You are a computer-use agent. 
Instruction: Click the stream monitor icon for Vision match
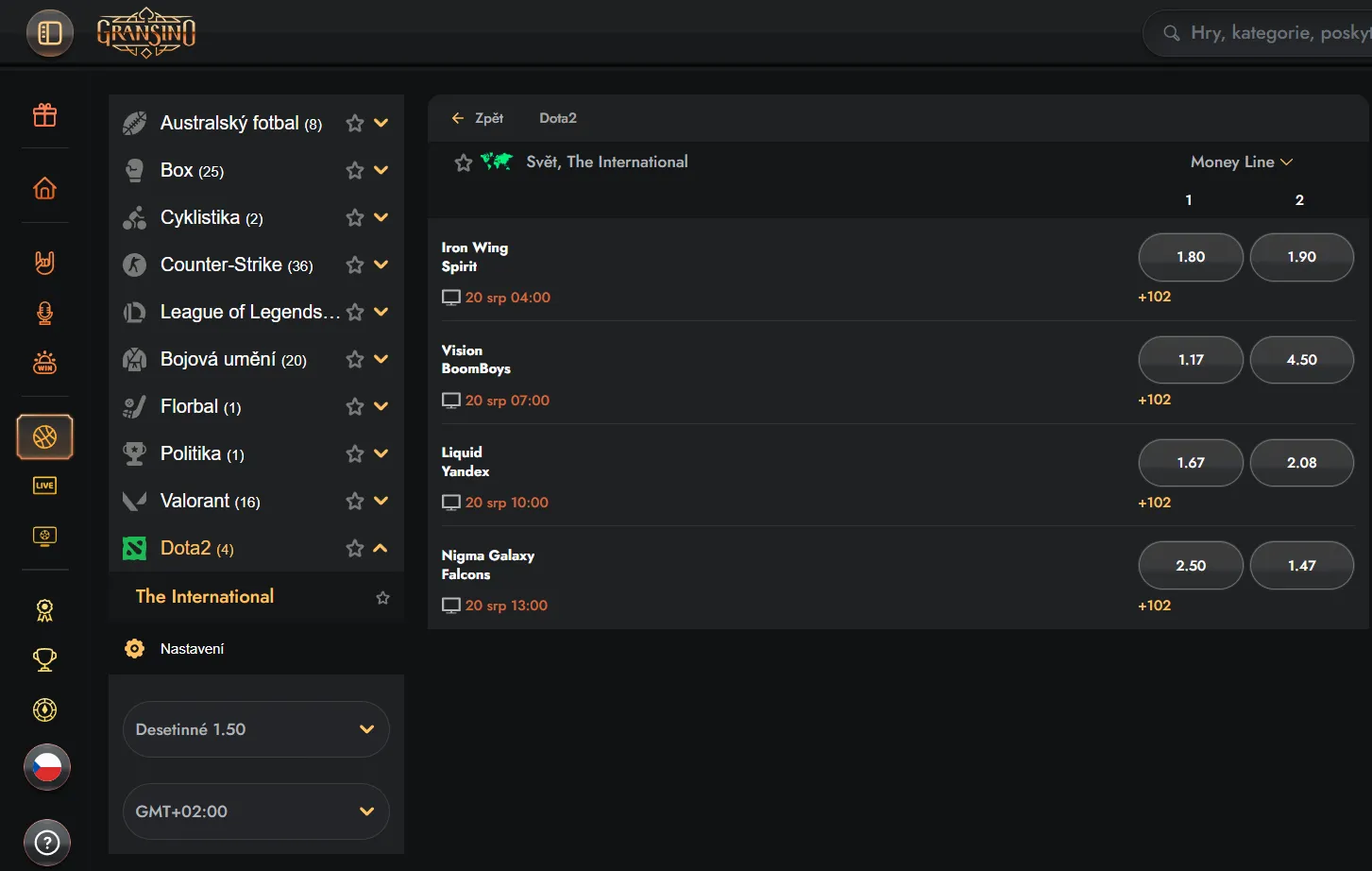[x=451, y=401]
